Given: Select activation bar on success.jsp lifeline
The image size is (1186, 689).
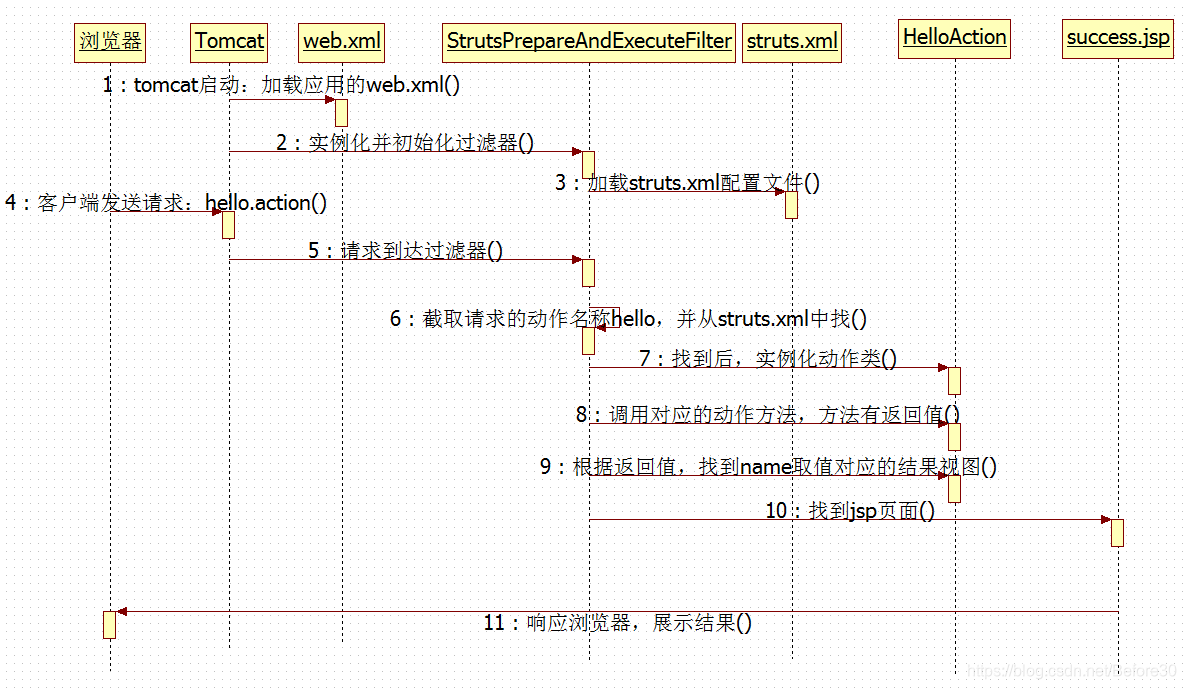Looking at the screenshot, I should click(x=1117, y=533).
